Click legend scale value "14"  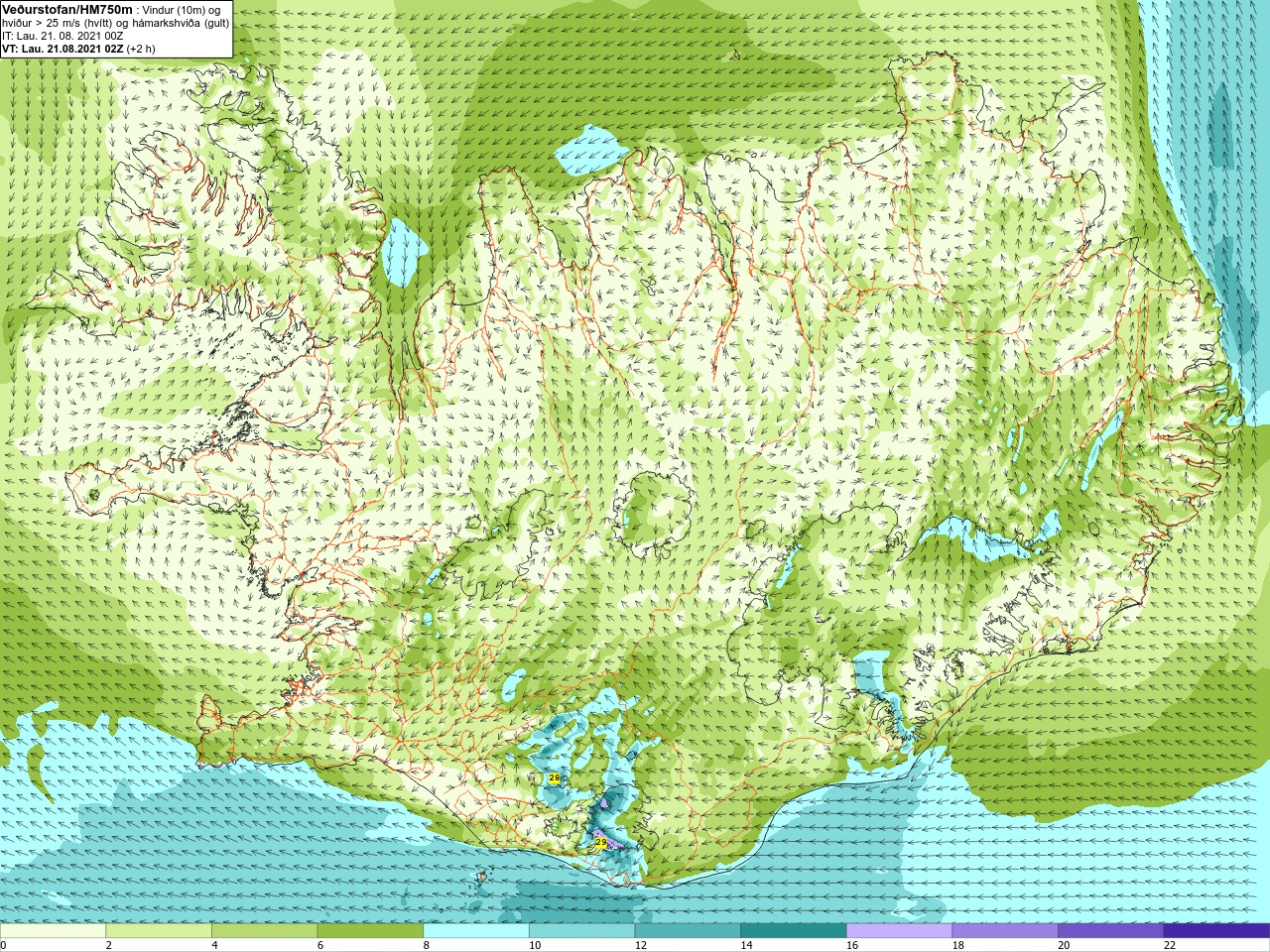746,945
